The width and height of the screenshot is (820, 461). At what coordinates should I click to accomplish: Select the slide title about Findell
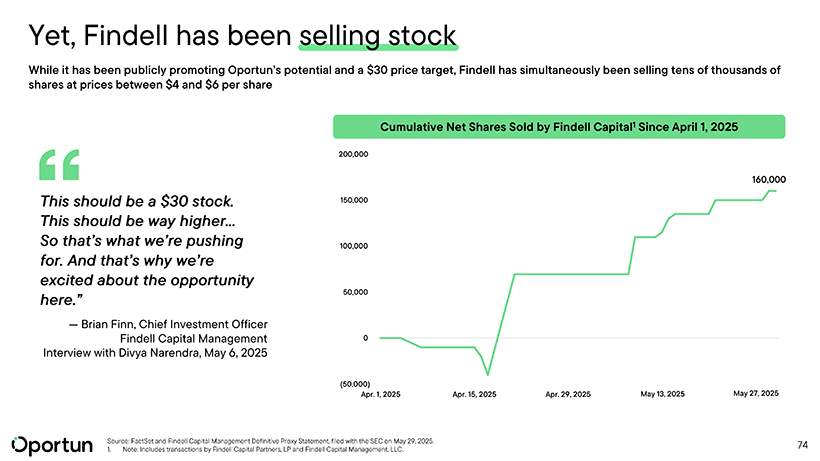(x=243, y=37)
